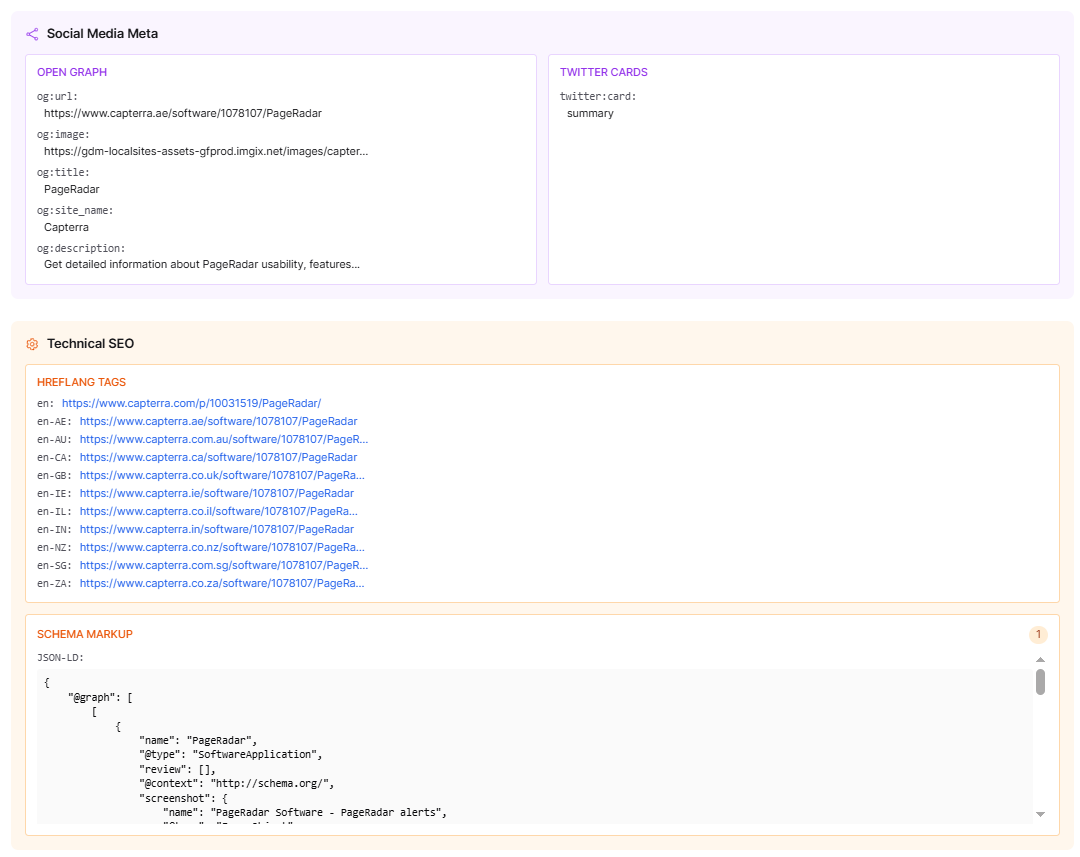Viewport: 1080px width, 857px height.
Task: Open the en hreflang capterra.com link
Action: [191, 403]
